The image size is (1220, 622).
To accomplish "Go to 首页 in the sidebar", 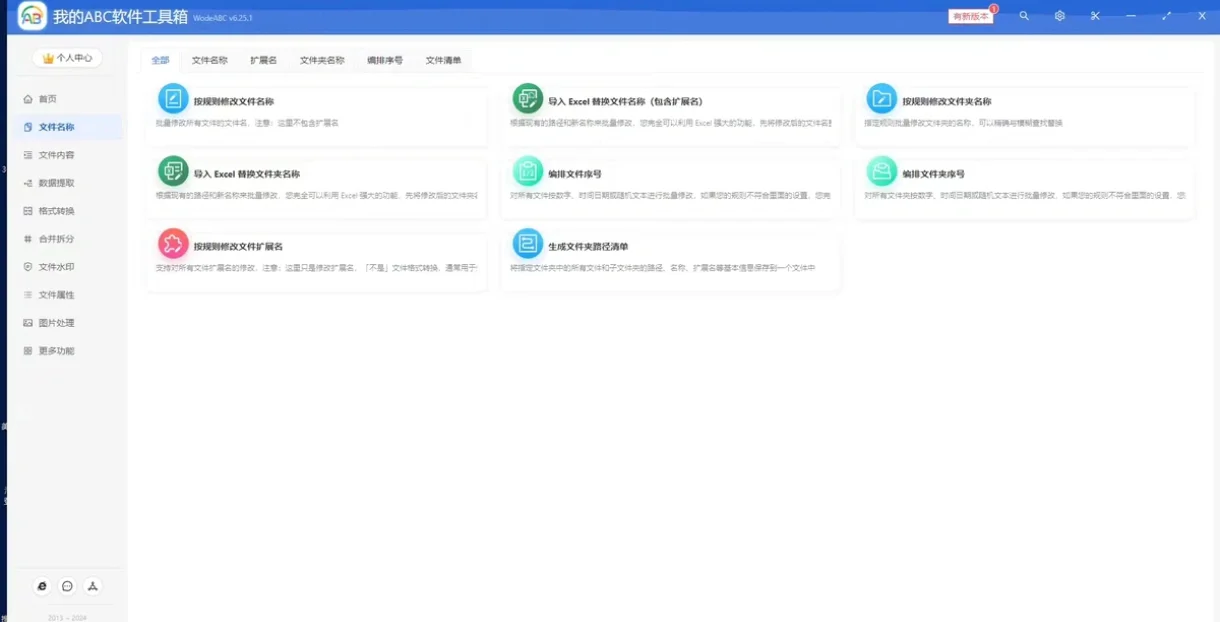I will 66,99.
